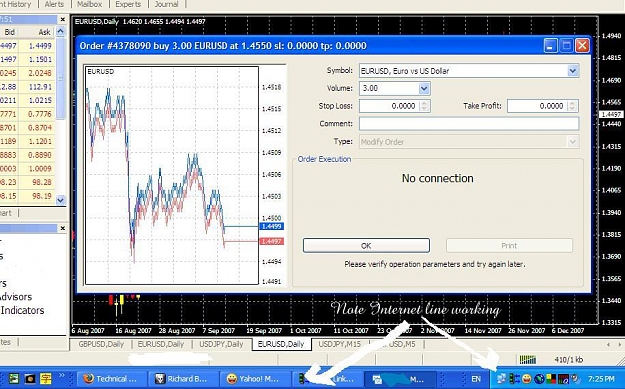Click the EN language indicator

476,379
